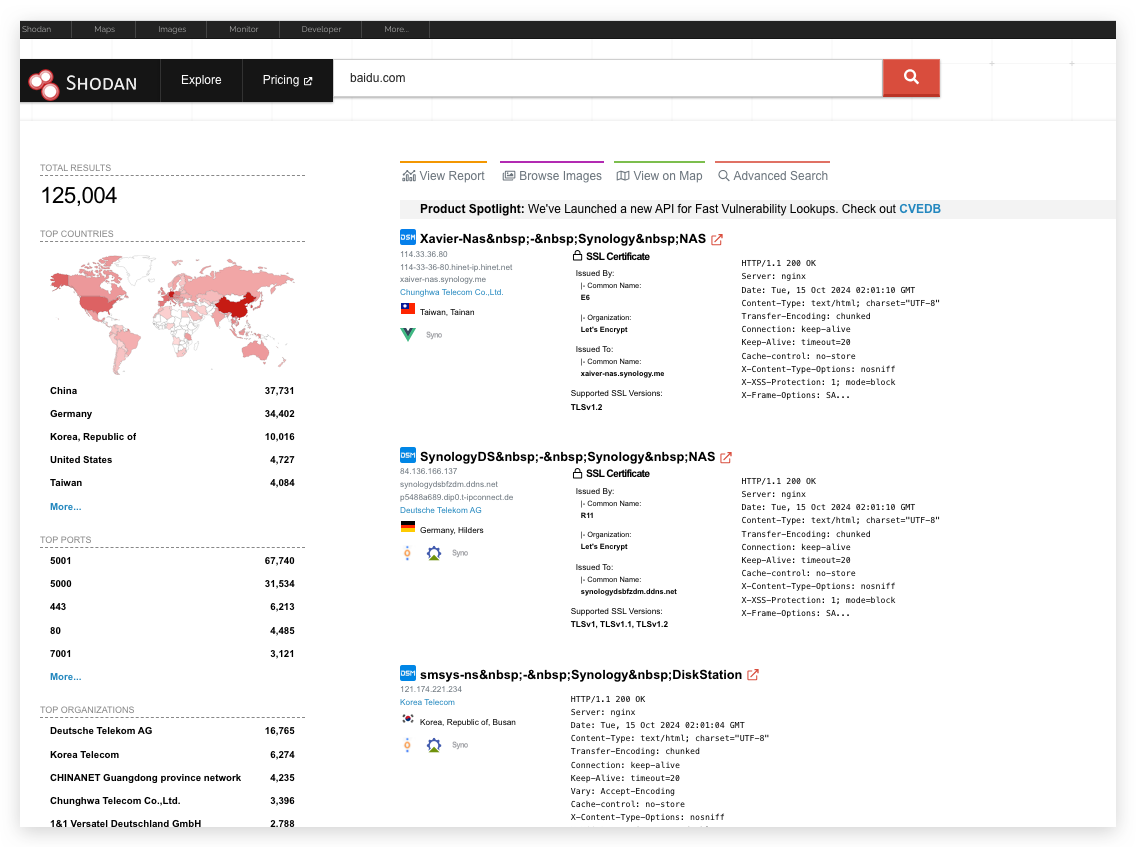Click the blue gear tag icon under Korea, Busan
The image size is (1136, 847).
434,745
